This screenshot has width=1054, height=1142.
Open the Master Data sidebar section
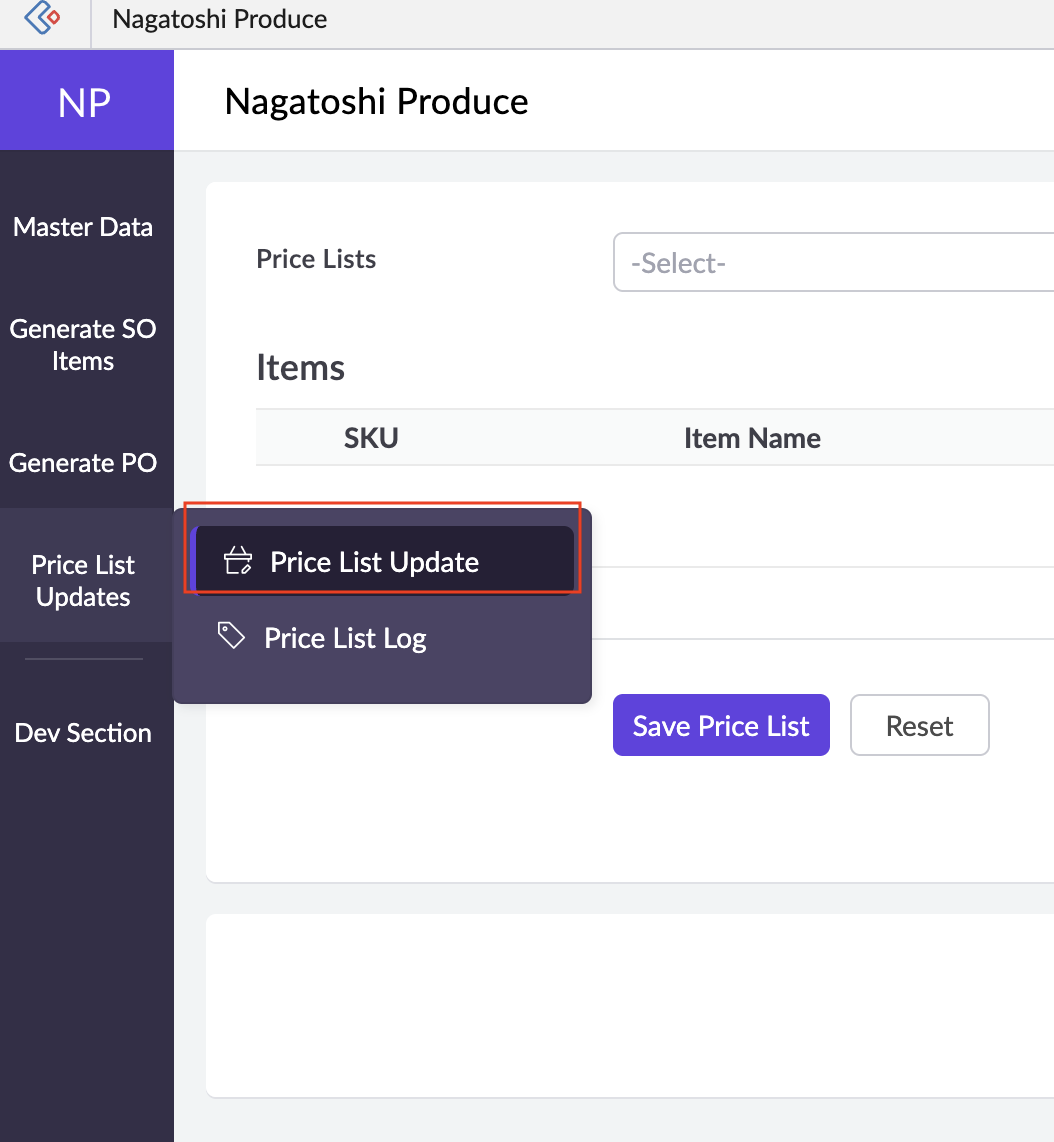83,227
